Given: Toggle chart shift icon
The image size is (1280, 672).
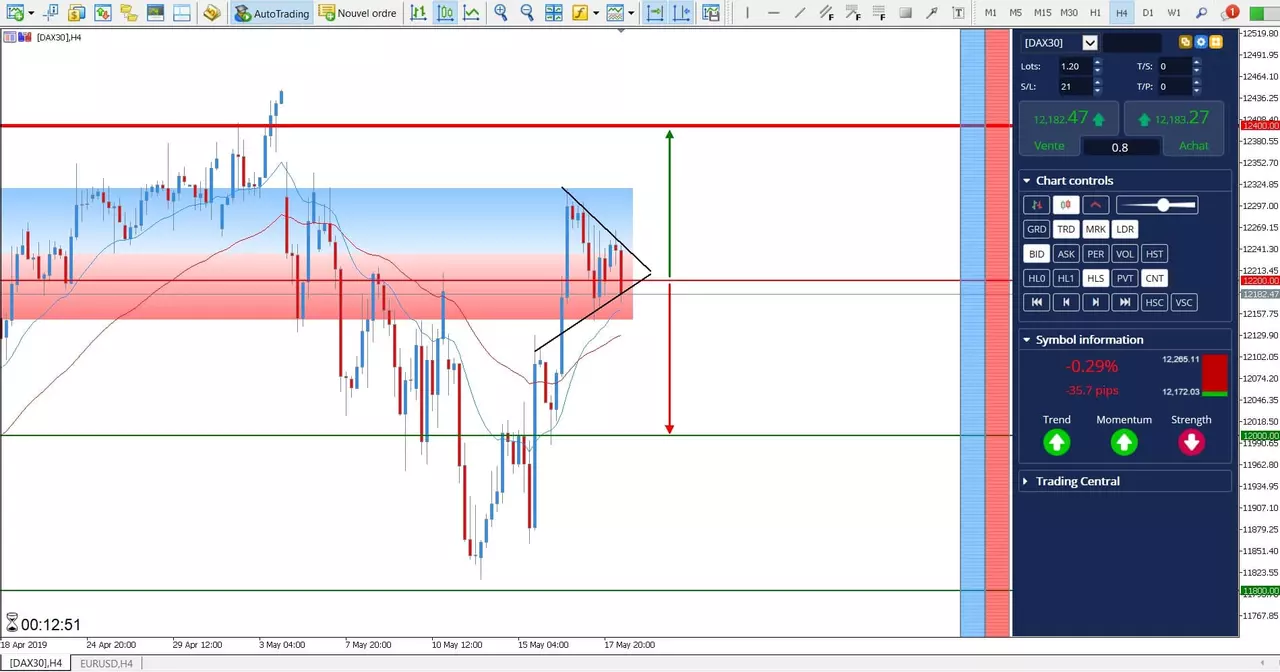Looking at the screenshot, I should tap(681, 13).
